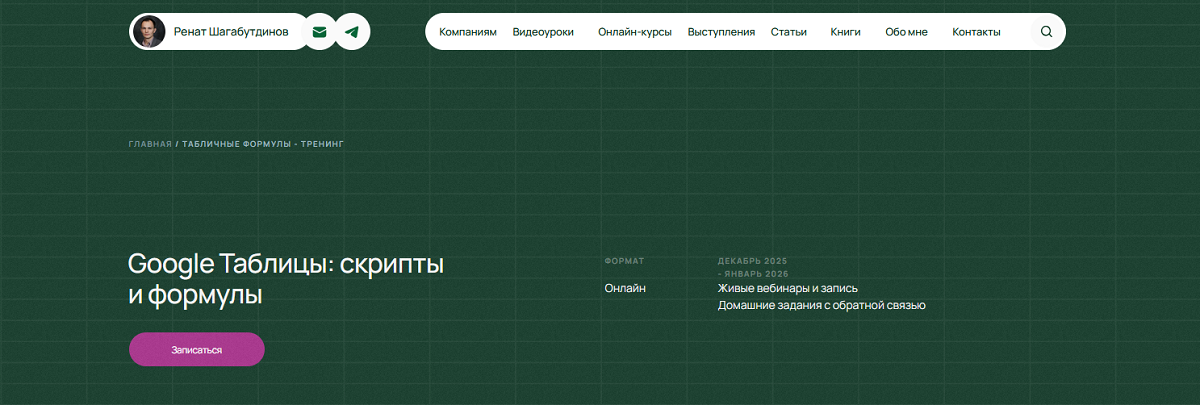Open the Статьи page
The height and width of the screenshot is (405, 1200).
789,32
